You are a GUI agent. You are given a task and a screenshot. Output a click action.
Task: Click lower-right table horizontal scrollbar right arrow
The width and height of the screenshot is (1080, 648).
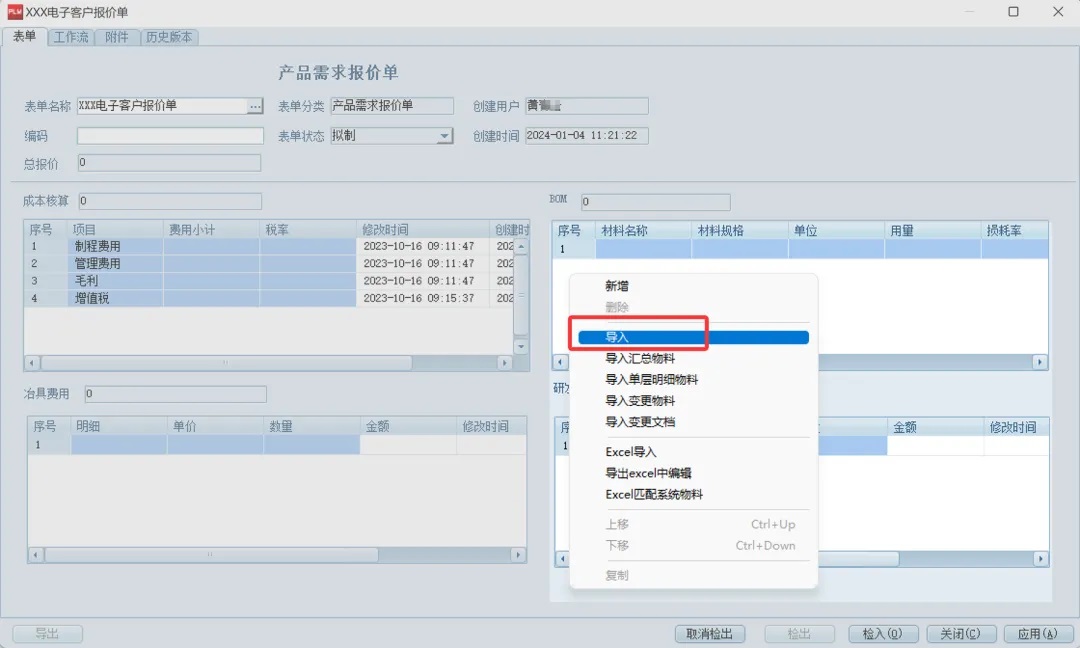(1041, 559)
